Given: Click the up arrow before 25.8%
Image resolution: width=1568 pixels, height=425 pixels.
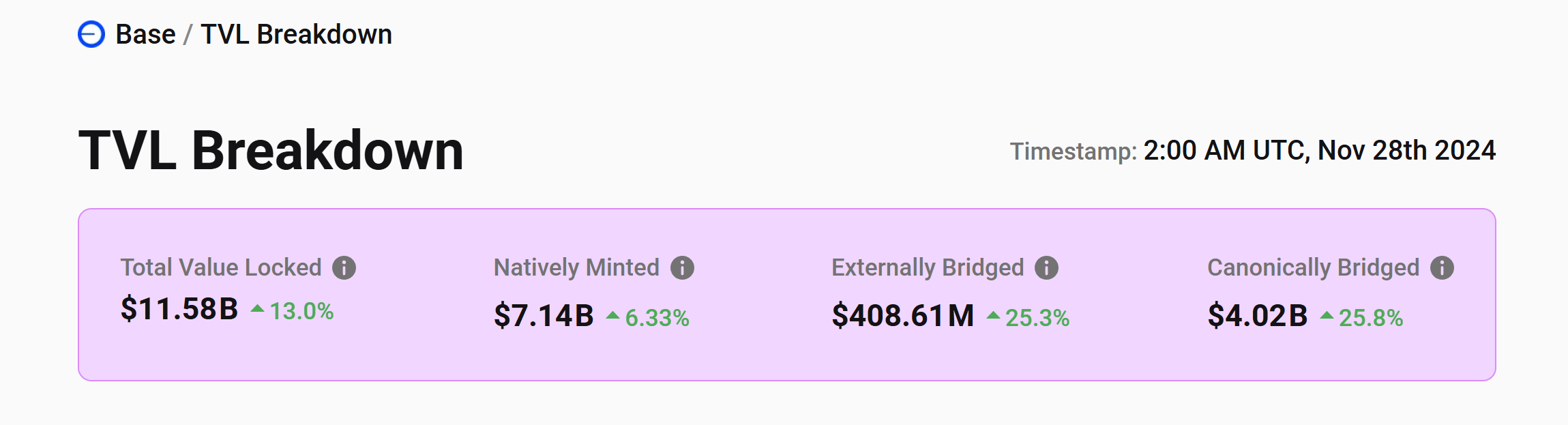Looking at the screenshot, I should [1327, 315].
